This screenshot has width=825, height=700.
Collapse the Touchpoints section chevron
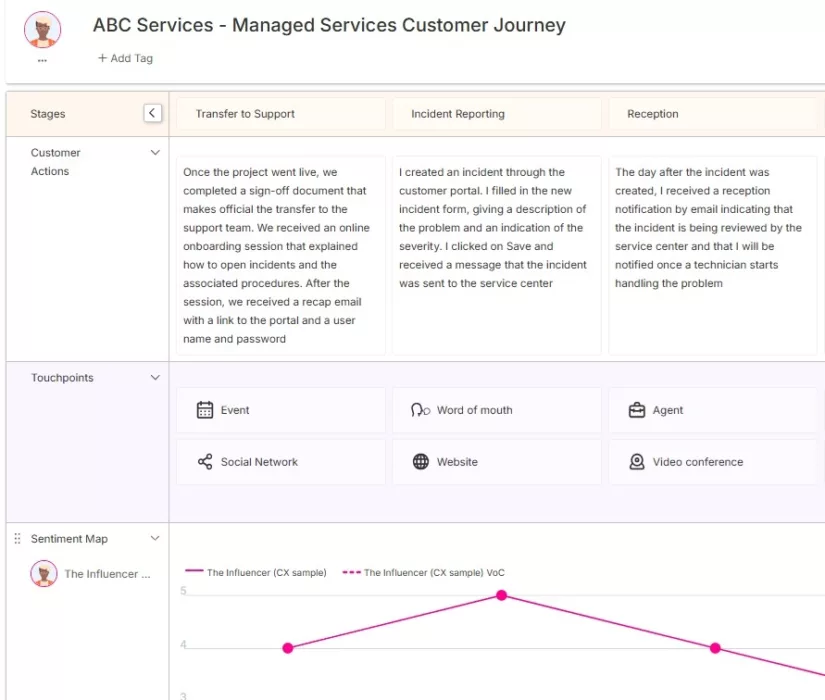(155, 378)
